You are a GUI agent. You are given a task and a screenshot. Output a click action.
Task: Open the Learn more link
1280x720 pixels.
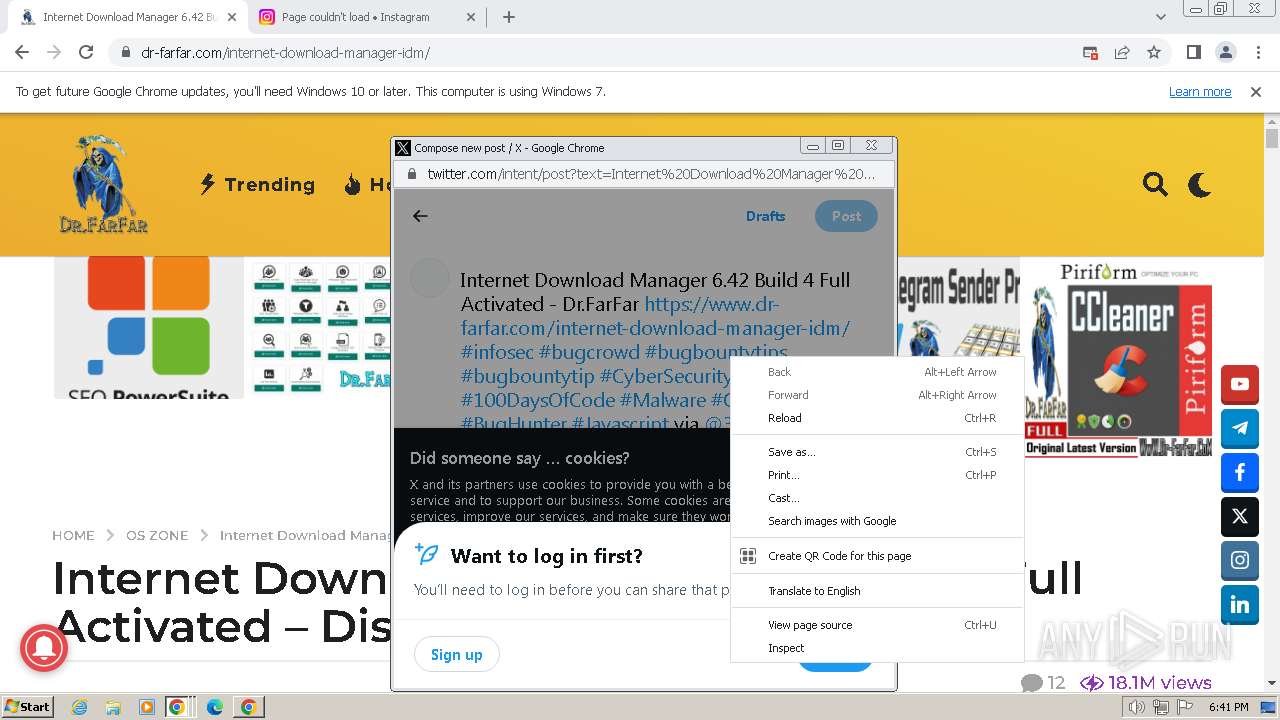(1200, 92)
